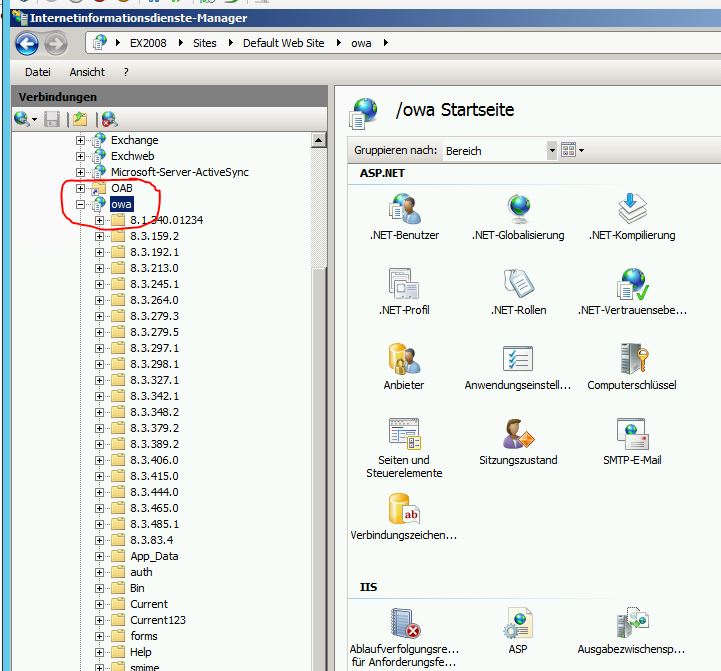
Task: Click the up-one-level folder icon
Action: 80,120
